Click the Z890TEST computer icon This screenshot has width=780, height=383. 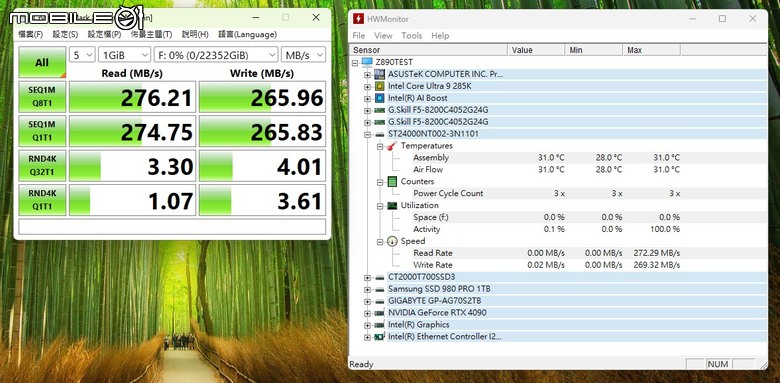coord(367,62)
